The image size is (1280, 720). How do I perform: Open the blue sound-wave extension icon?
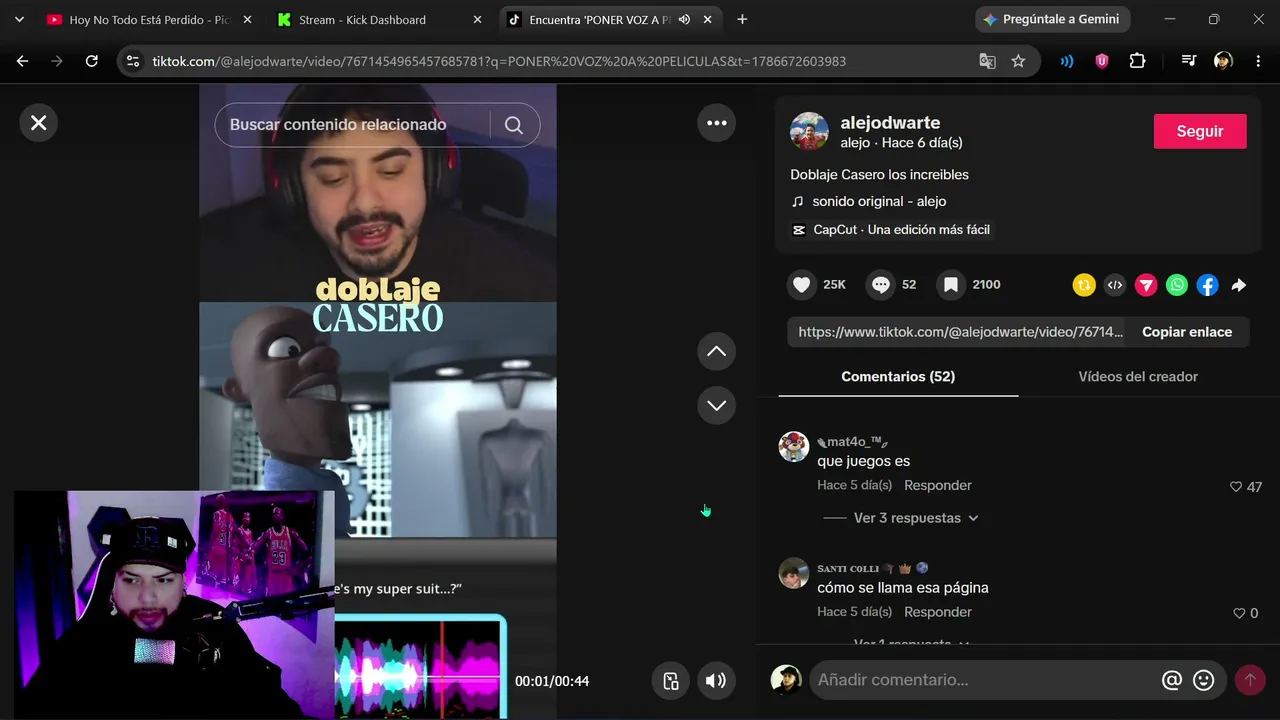click(x=1067, y=61)
